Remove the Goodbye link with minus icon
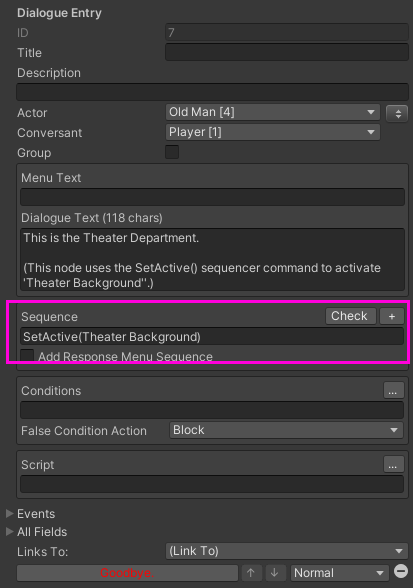This screenshot has width=413, height=588. [x=401, y=572]
